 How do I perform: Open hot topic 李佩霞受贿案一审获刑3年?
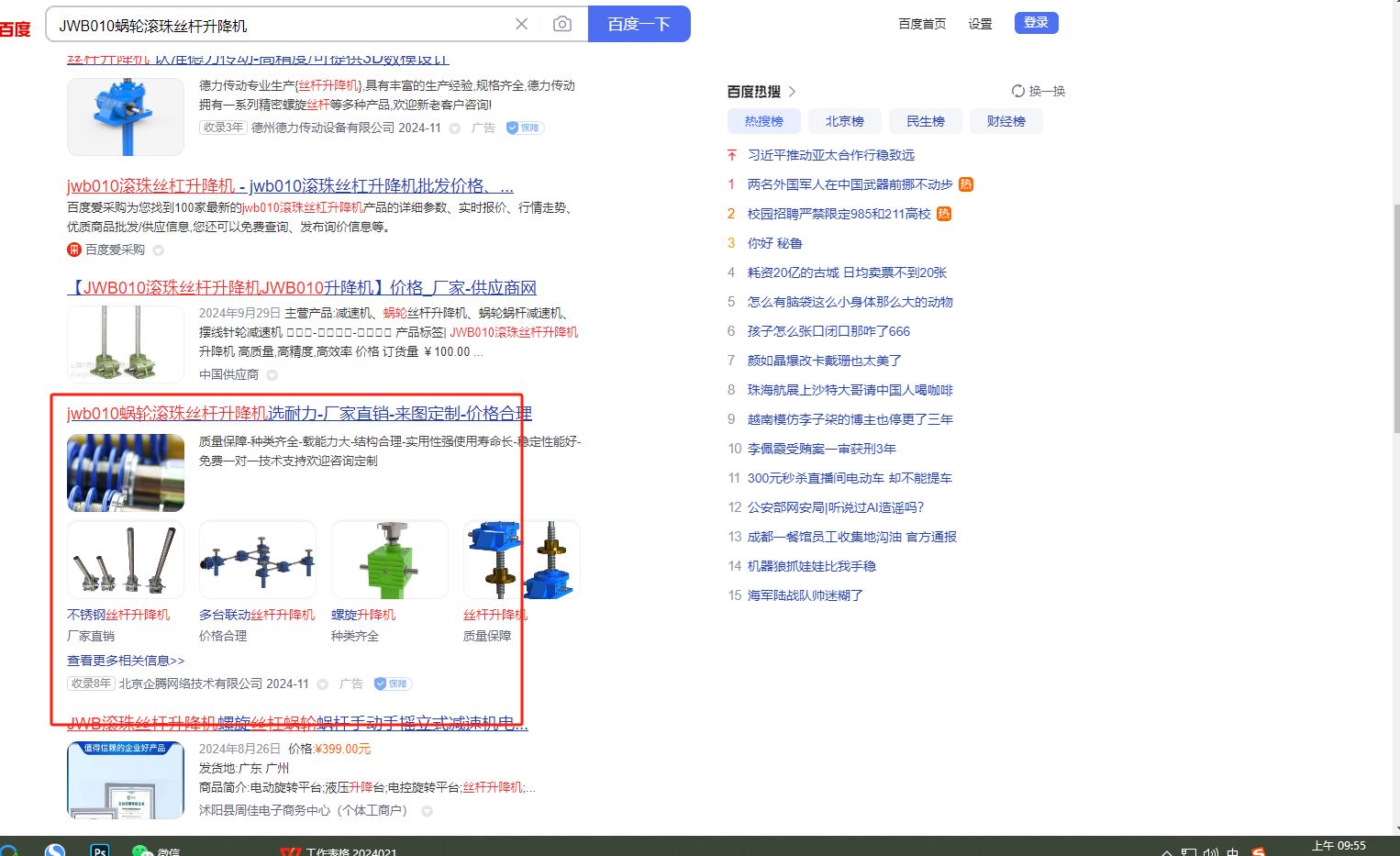(x=822, y=449)
